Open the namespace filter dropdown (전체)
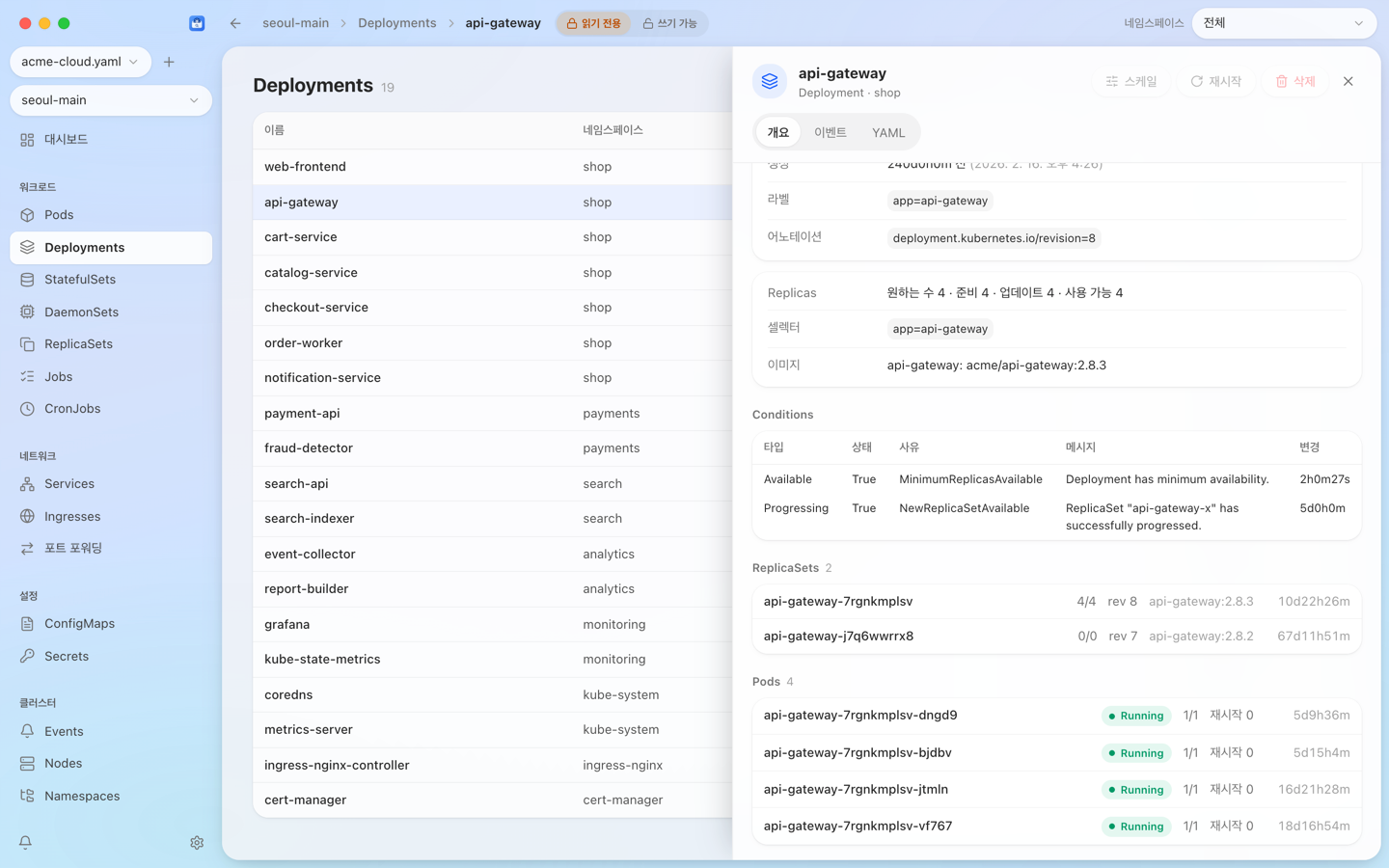 (1284, 23)
